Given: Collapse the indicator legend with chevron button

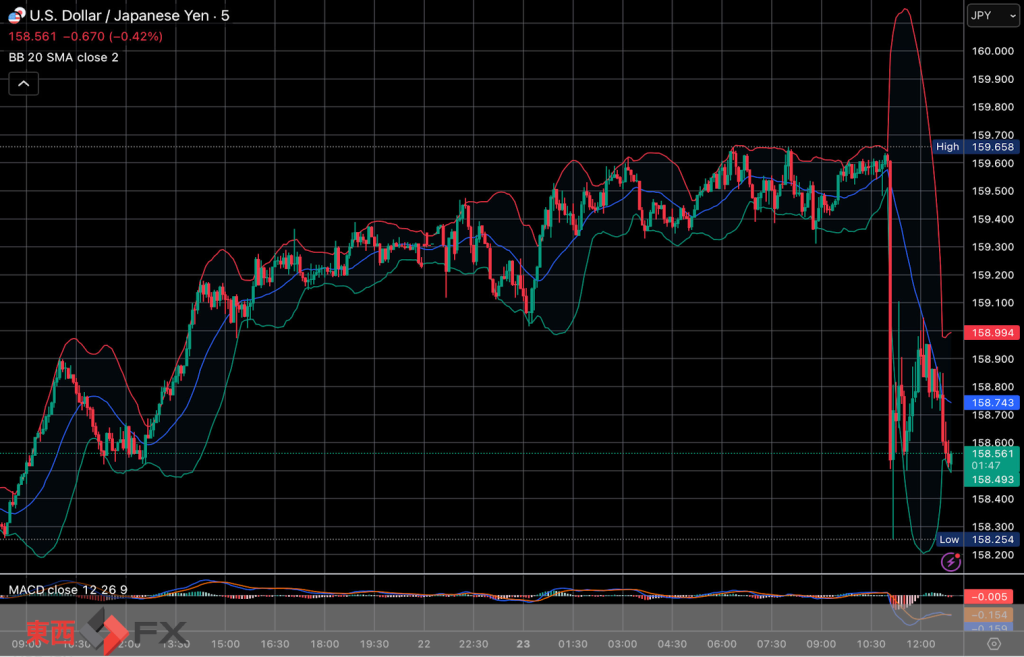Looking at the screenshot, I should click(24, 84).
